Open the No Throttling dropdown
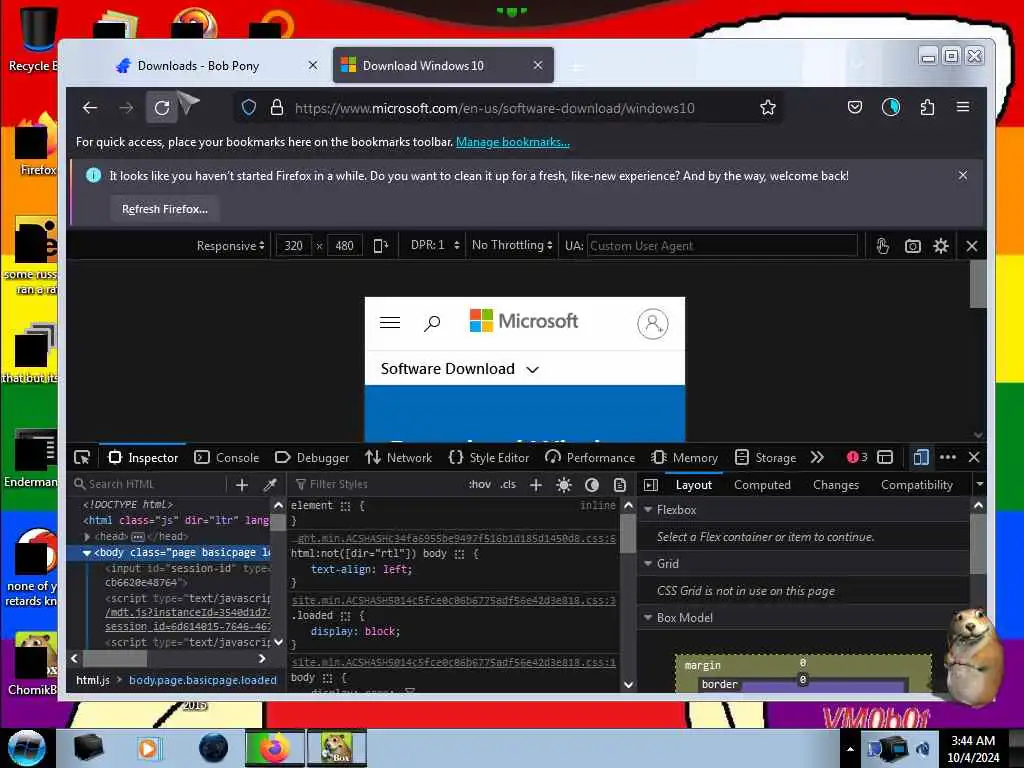 pyautogui.click(x=512, y=245)
